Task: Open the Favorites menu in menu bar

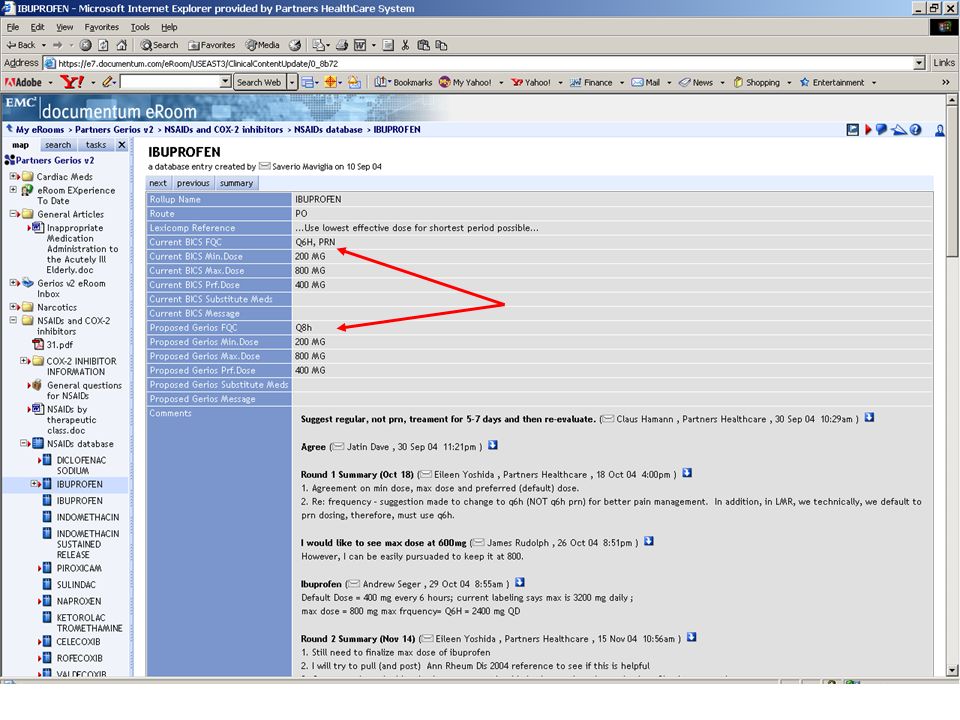Action: (x=102, y=27)
